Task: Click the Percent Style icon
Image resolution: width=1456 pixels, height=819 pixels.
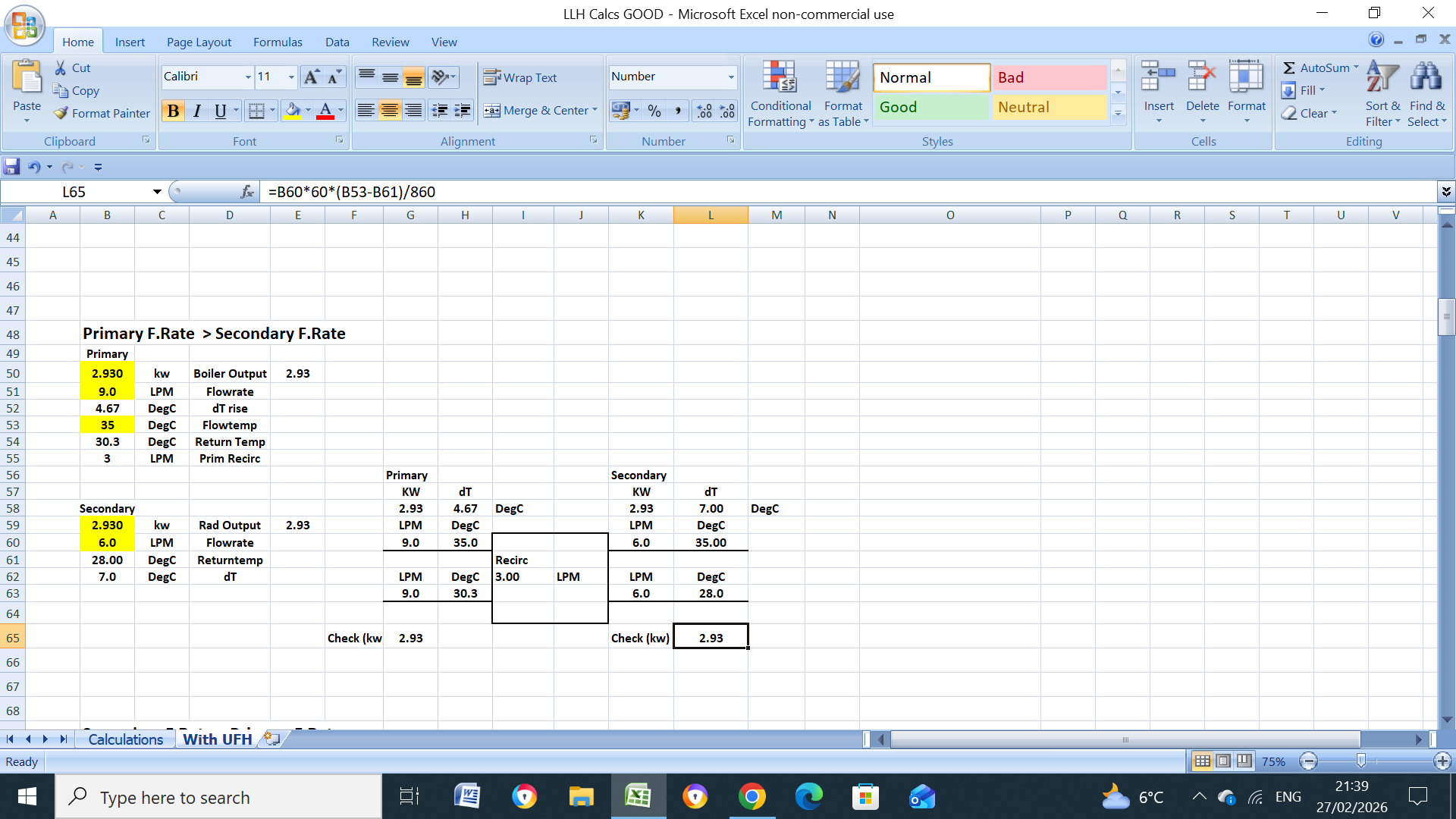Action: (x=654, y=111)
